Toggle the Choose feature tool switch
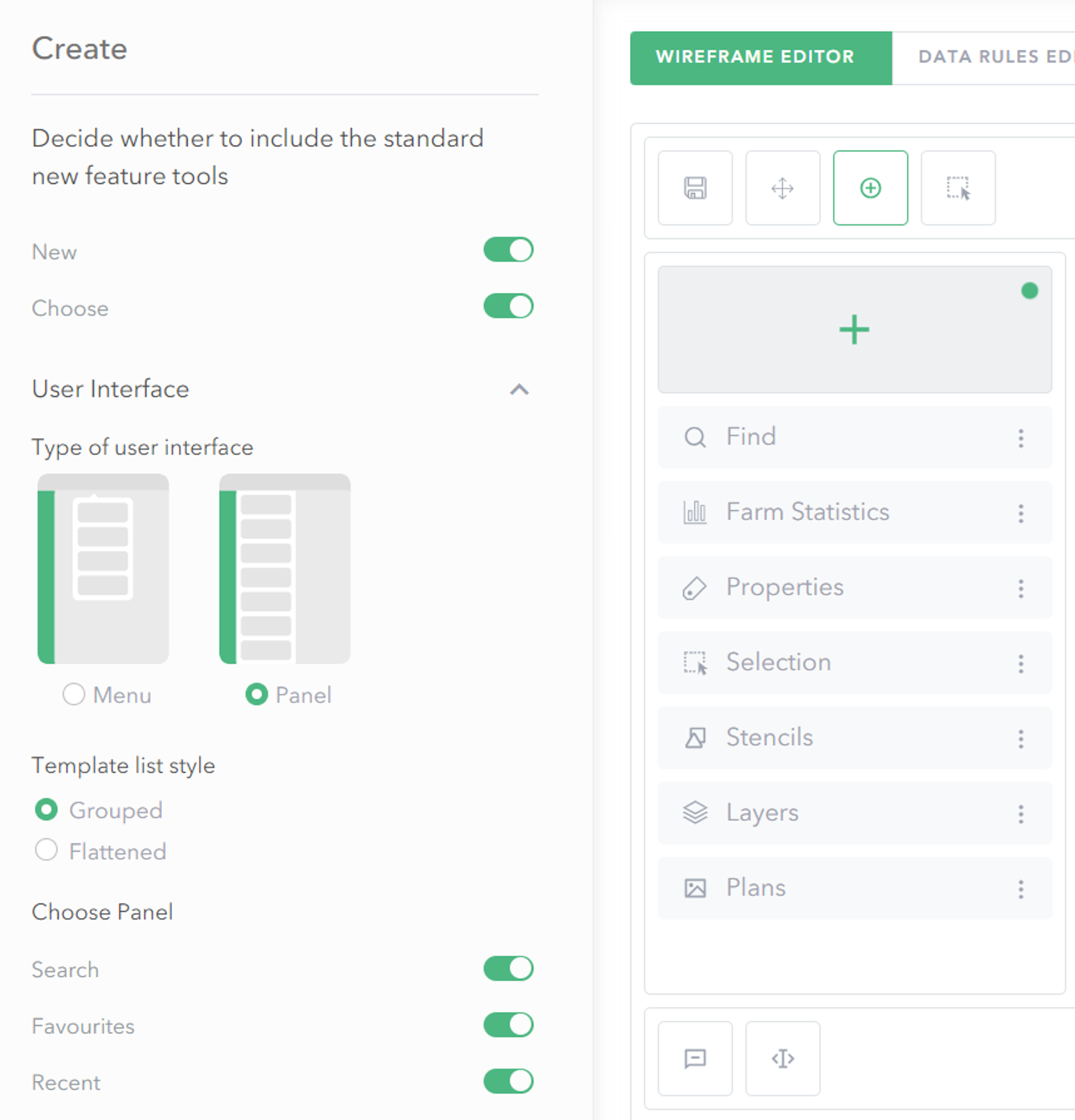1075x1120 pixels. 509,306
